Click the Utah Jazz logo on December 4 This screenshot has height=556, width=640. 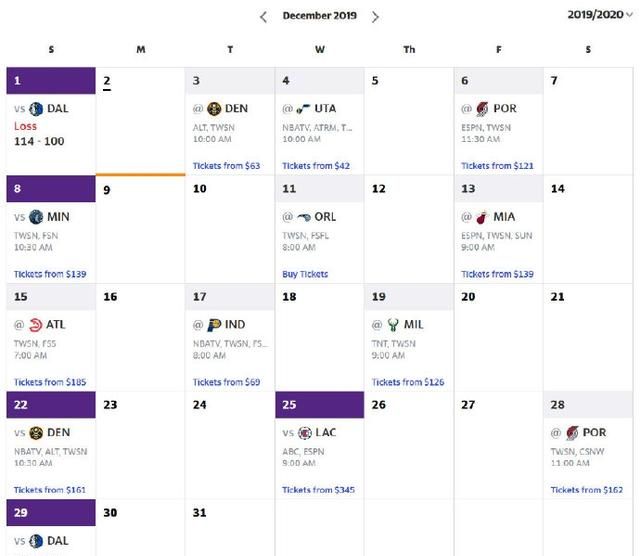[x=303, y=109]
